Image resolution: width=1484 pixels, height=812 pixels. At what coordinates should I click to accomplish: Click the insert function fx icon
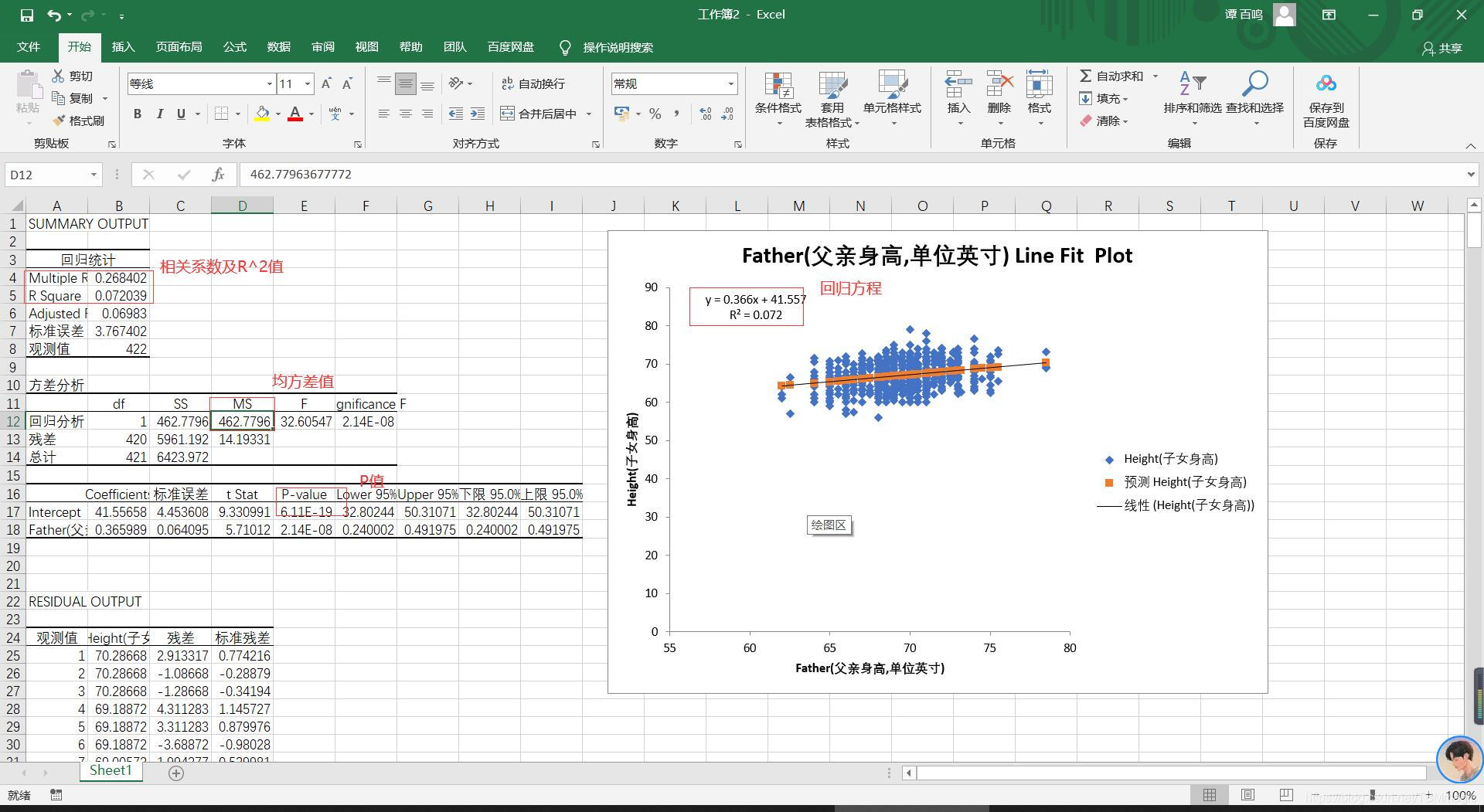(x=218, y=175)
